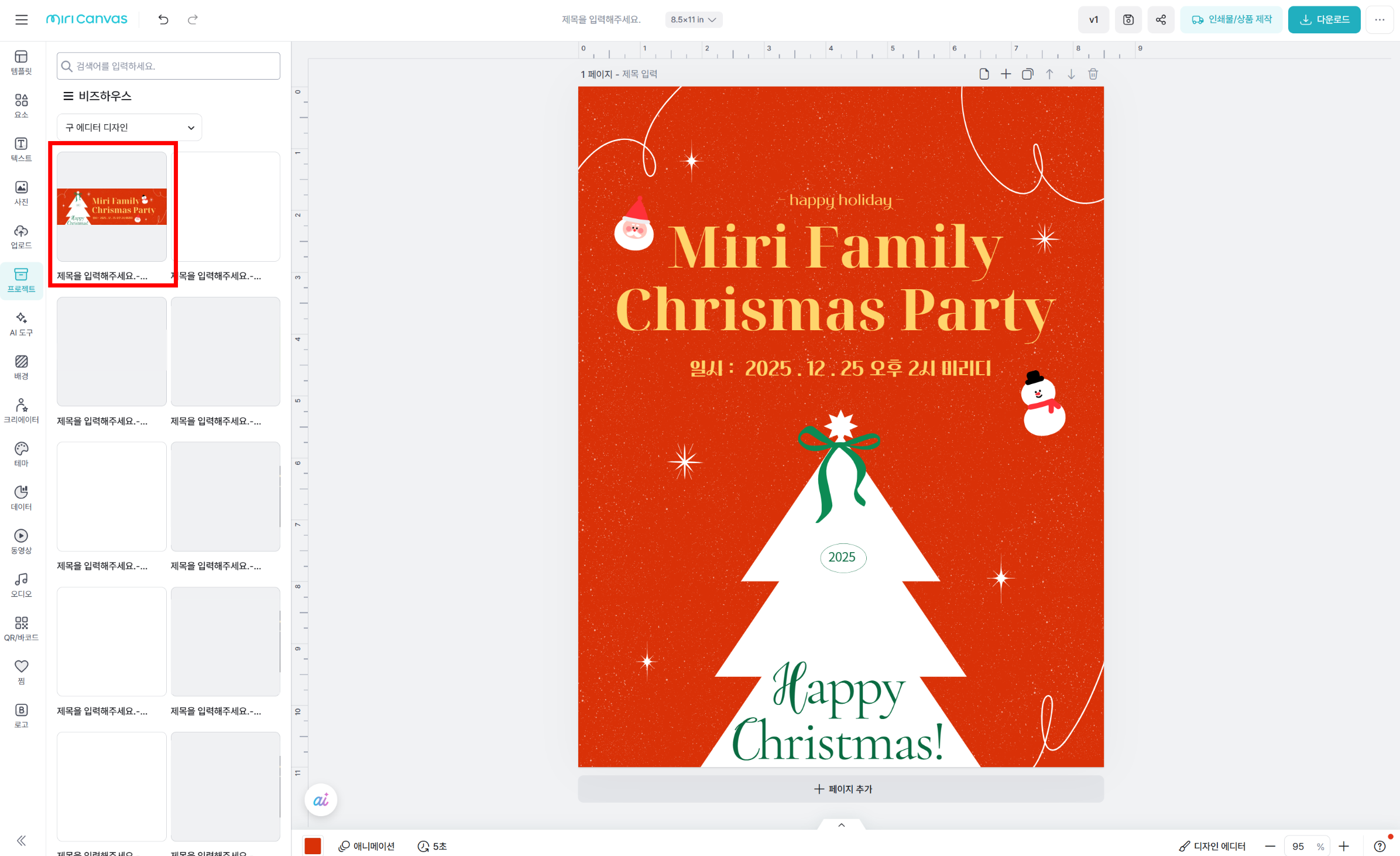Click the redo arrow icon
This screenshot has width=1400, height=856.
coord(193,20)
